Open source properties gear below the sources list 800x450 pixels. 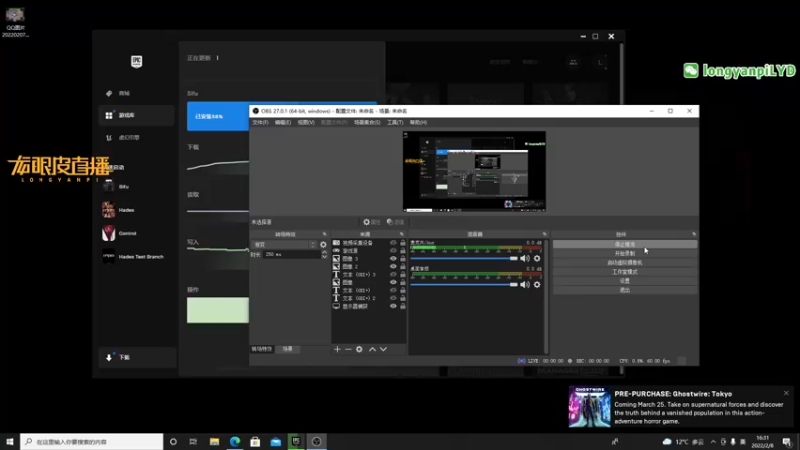tap(359, 349)
